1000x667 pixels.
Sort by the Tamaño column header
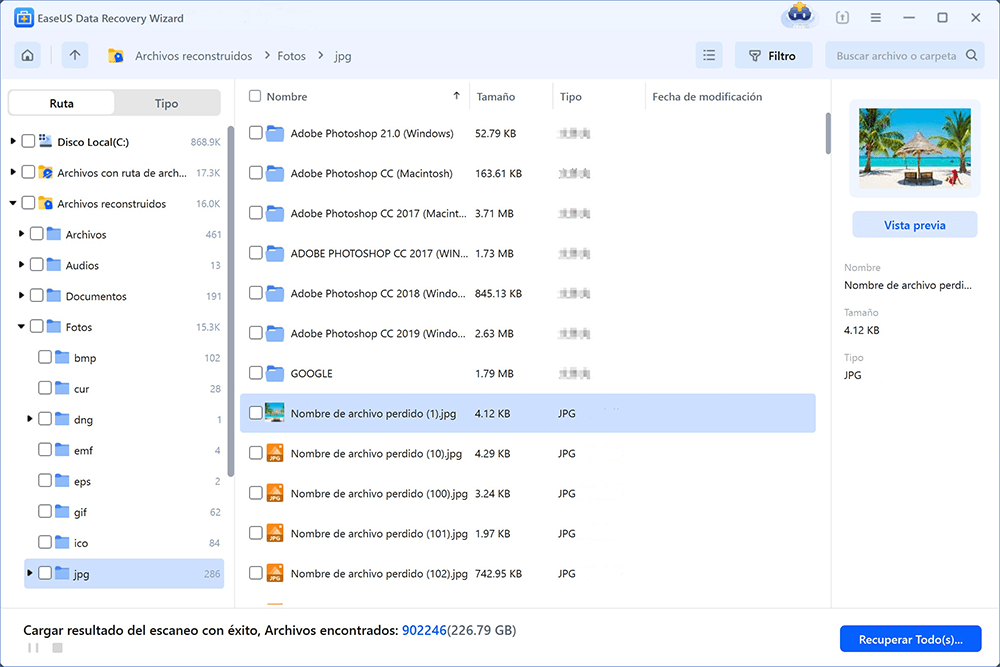[496, 96]
